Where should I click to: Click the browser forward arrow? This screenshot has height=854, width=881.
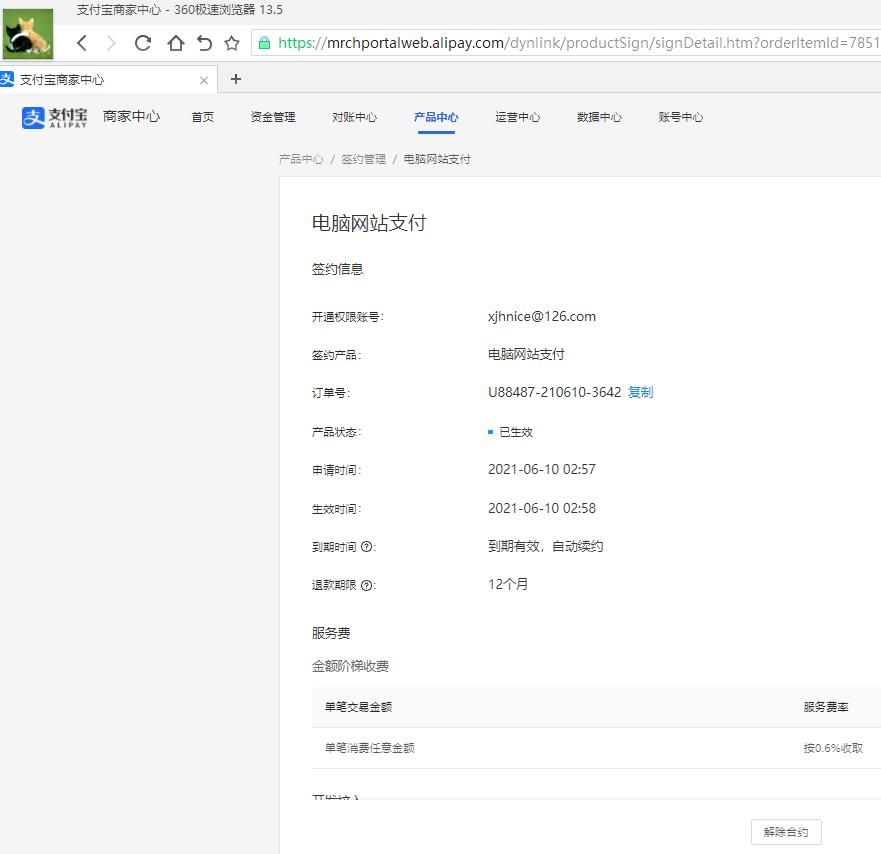point(111,43)
